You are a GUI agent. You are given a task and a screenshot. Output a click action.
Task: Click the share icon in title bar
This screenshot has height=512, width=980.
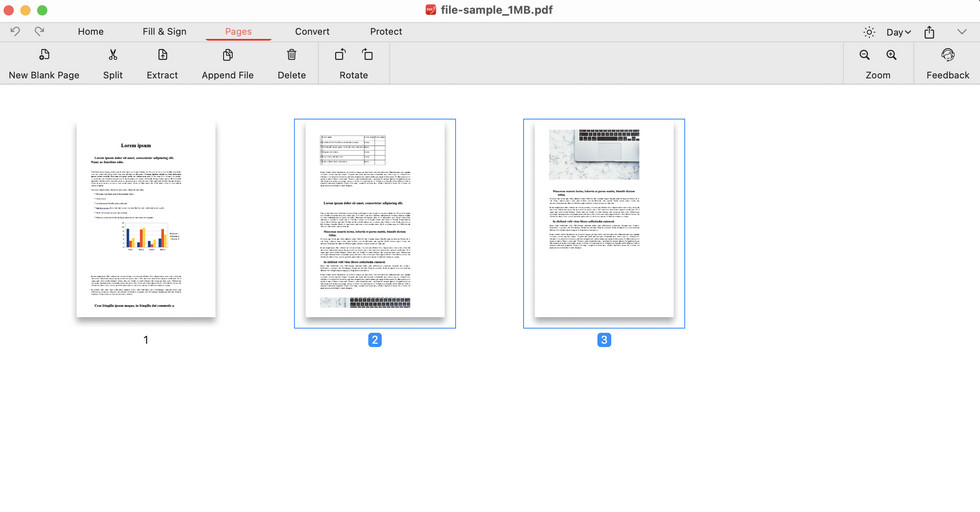(929, 32)
